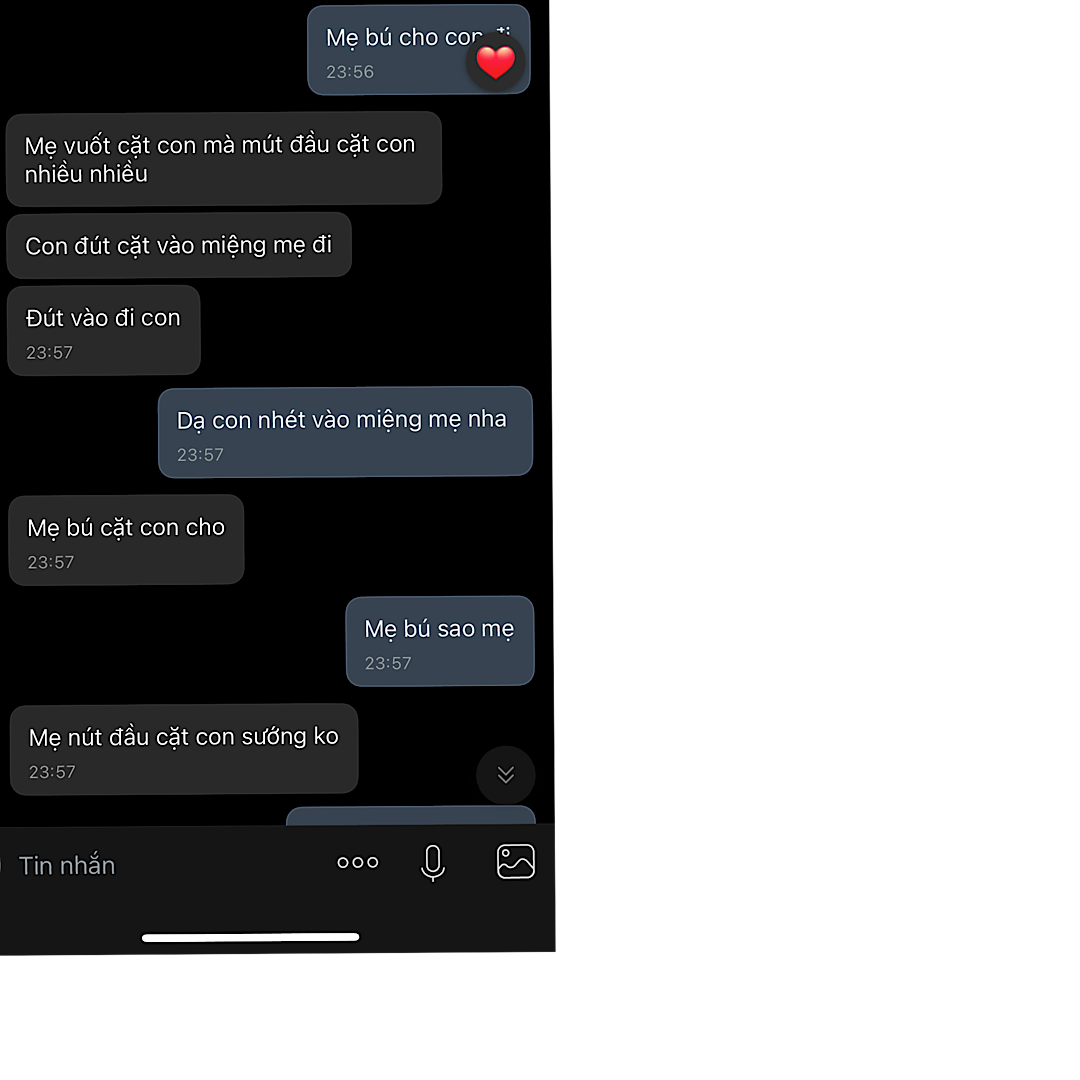Image resolution: width=1080 pixels, height=1080 pixels.
Task: Select the outgoing message ending "mẹ nha"
Action: (x=345, y=432)
